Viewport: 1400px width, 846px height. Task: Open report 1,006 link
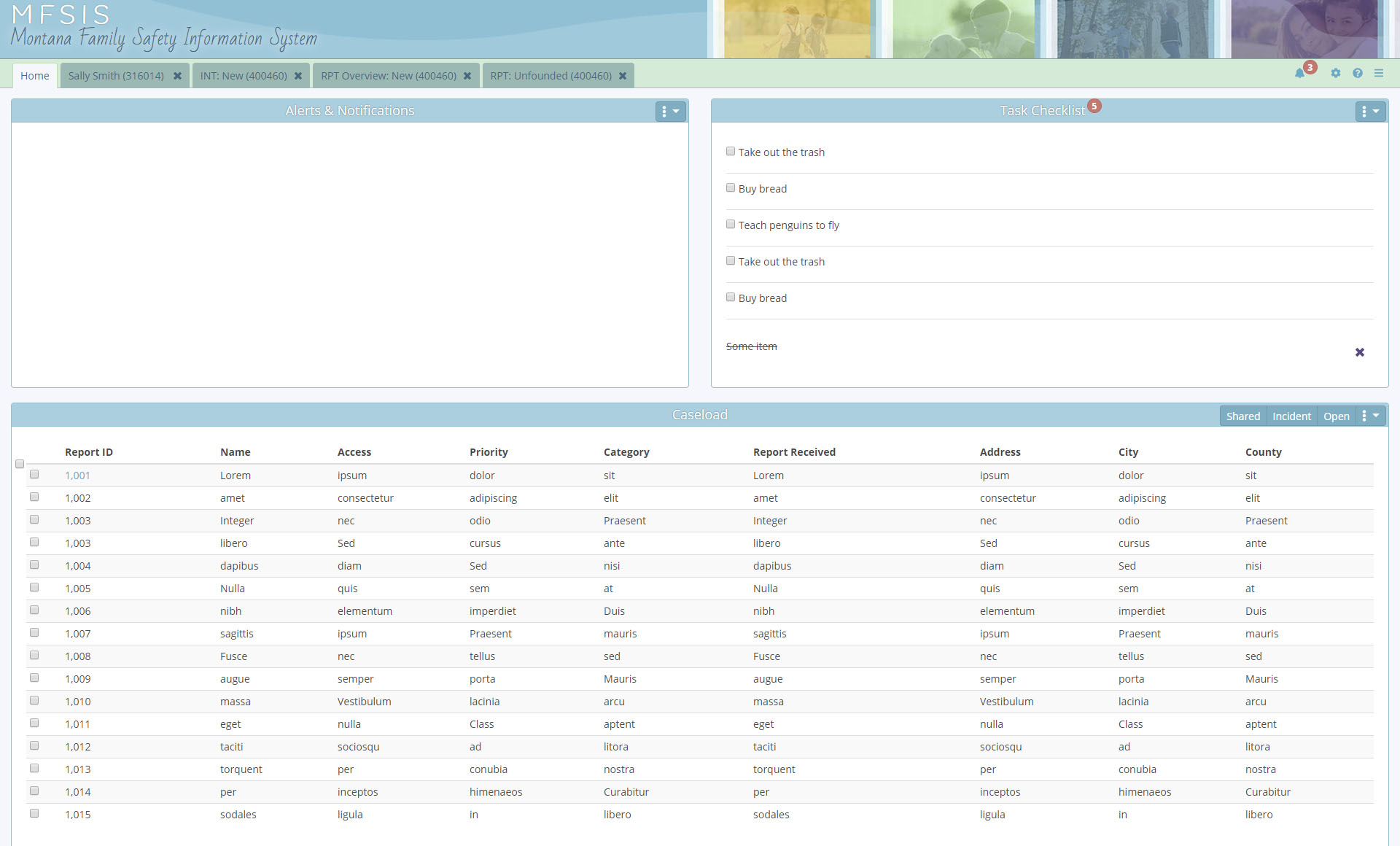77,611
